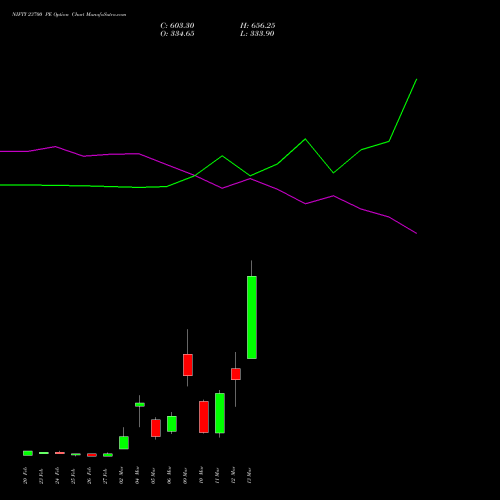Select the low value 'L: 333.90'
The width and height of the screenshot is (500, 500).
257,34
